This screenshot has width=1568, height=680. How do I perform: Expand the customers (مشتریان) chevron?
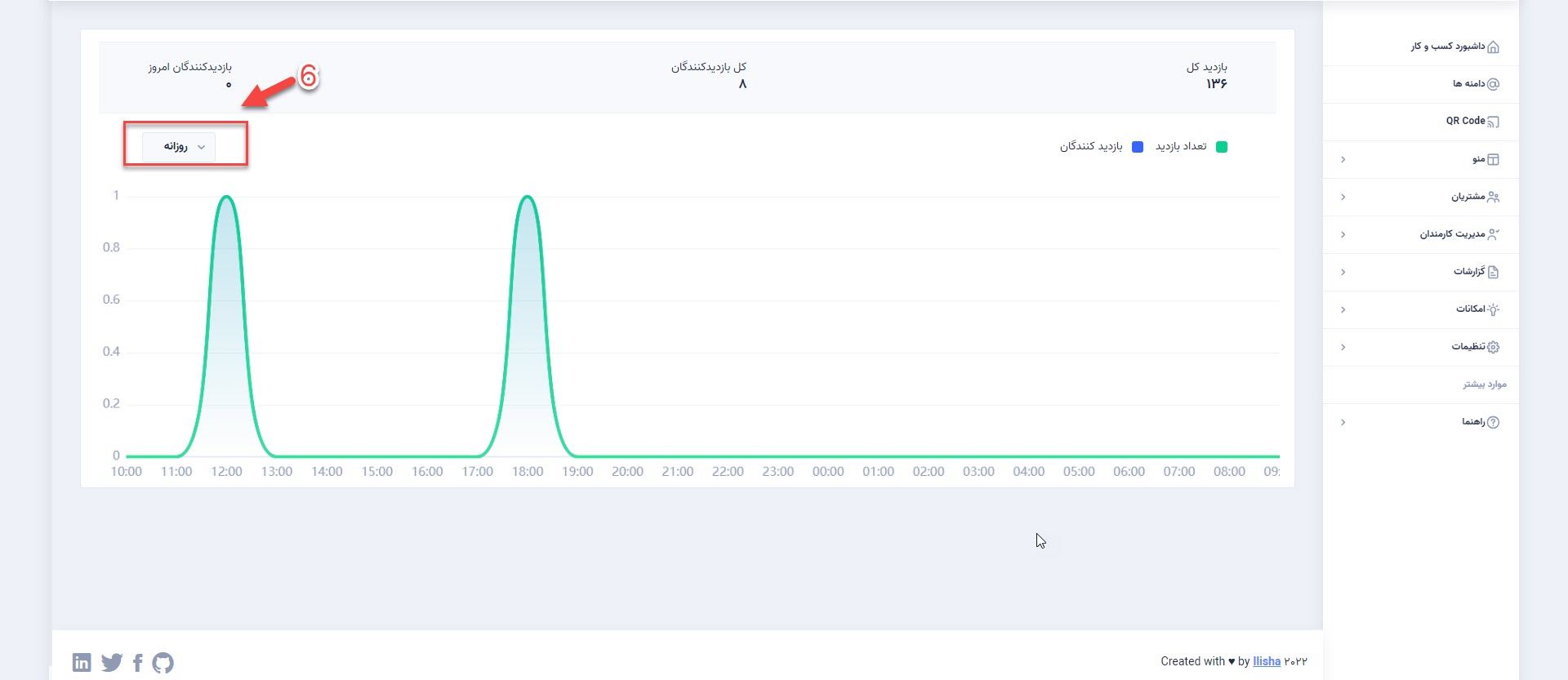coord(1343,197)
